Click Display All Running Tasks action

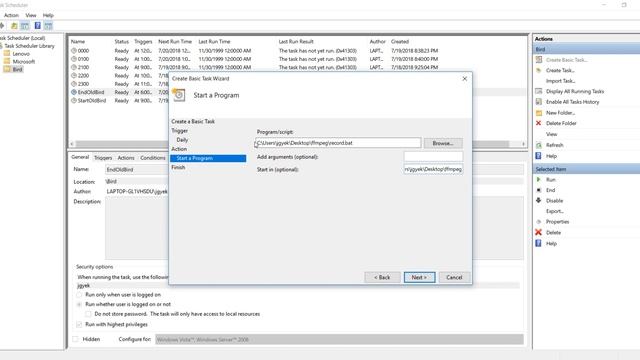(575, 91)
